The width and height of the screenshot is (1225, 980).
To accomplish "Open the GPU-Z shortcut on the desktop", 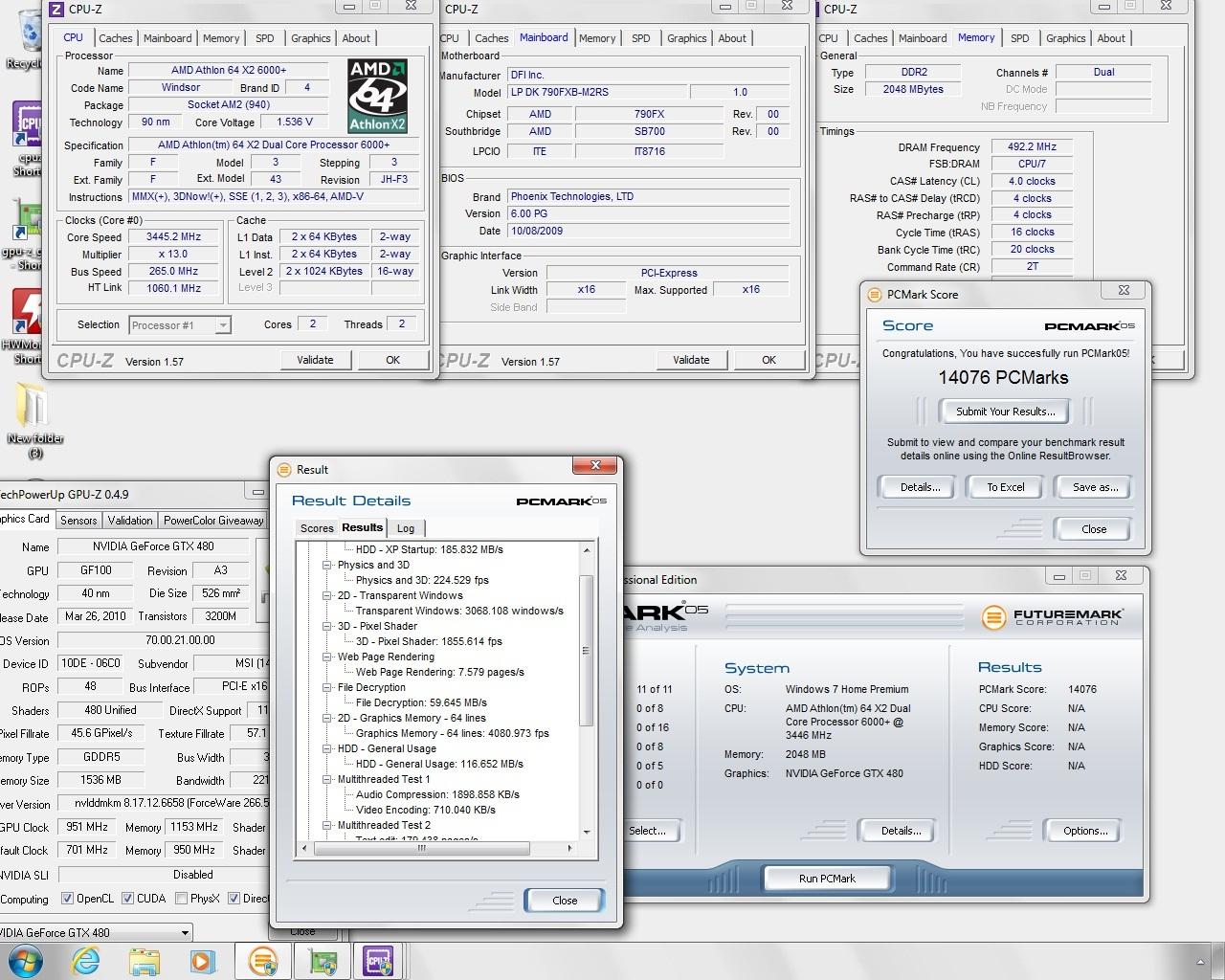I will point(27,234).
